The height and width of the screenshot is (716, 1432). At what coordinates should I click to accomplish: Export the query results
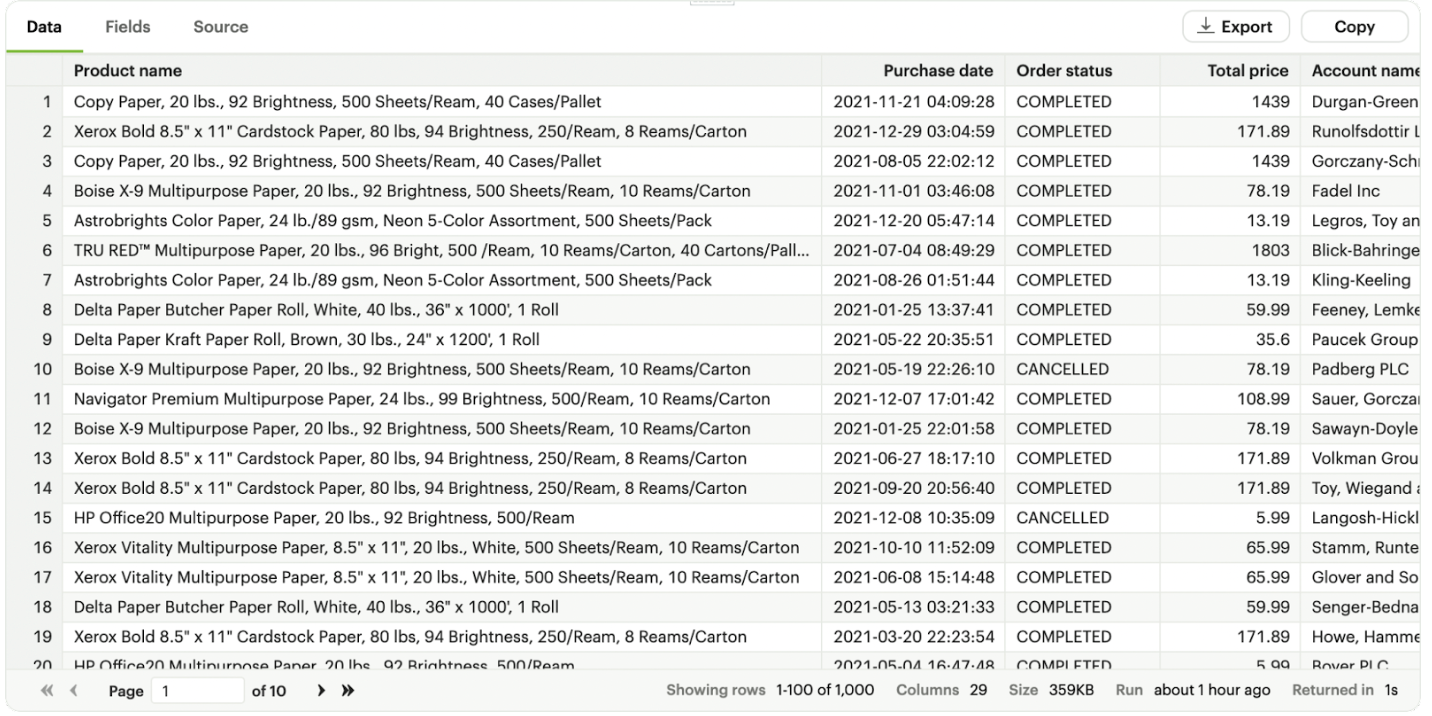point(1236,27)
